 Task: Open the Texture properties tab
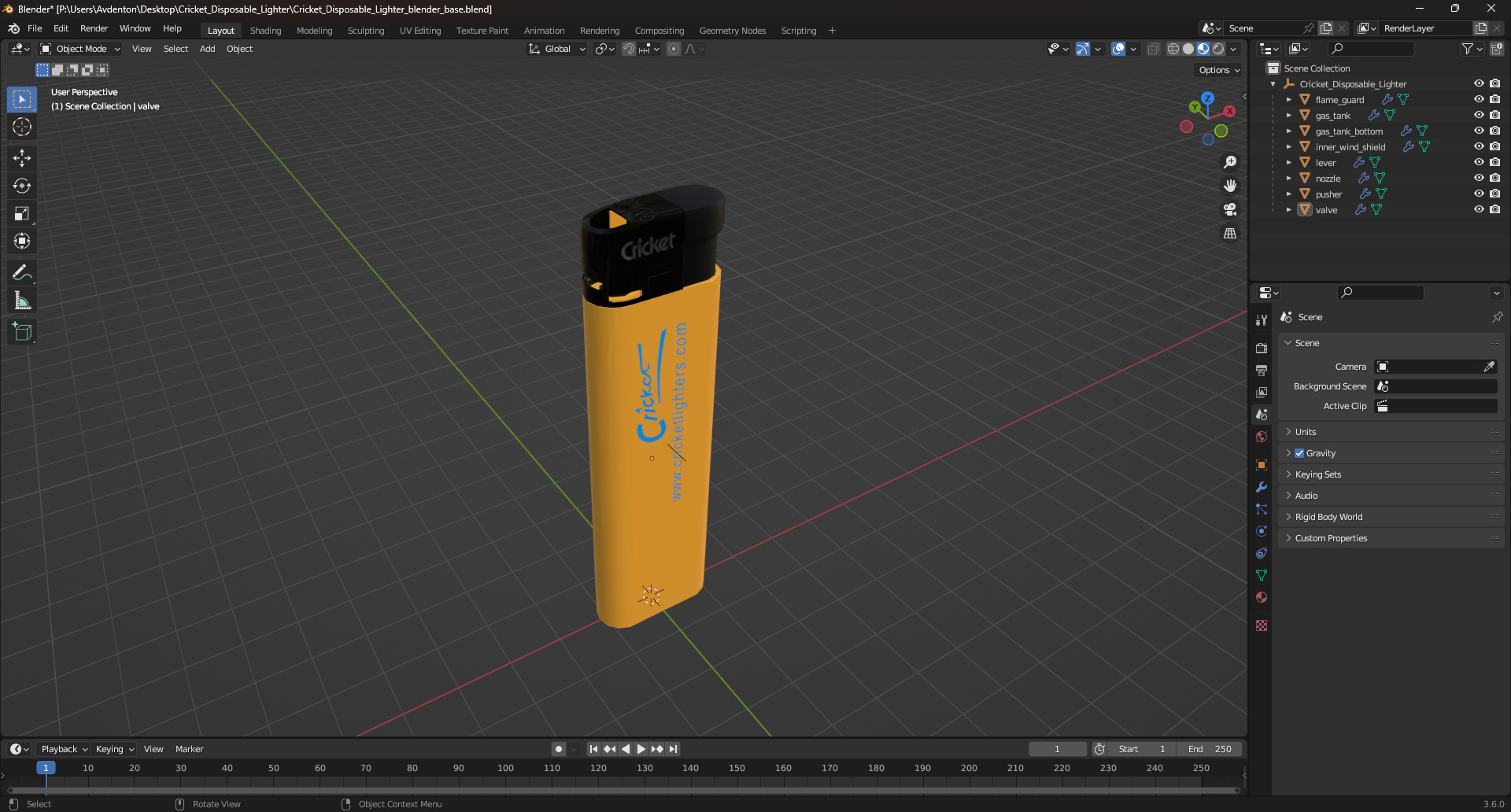pyautogui.click(x=1262, y=626)
